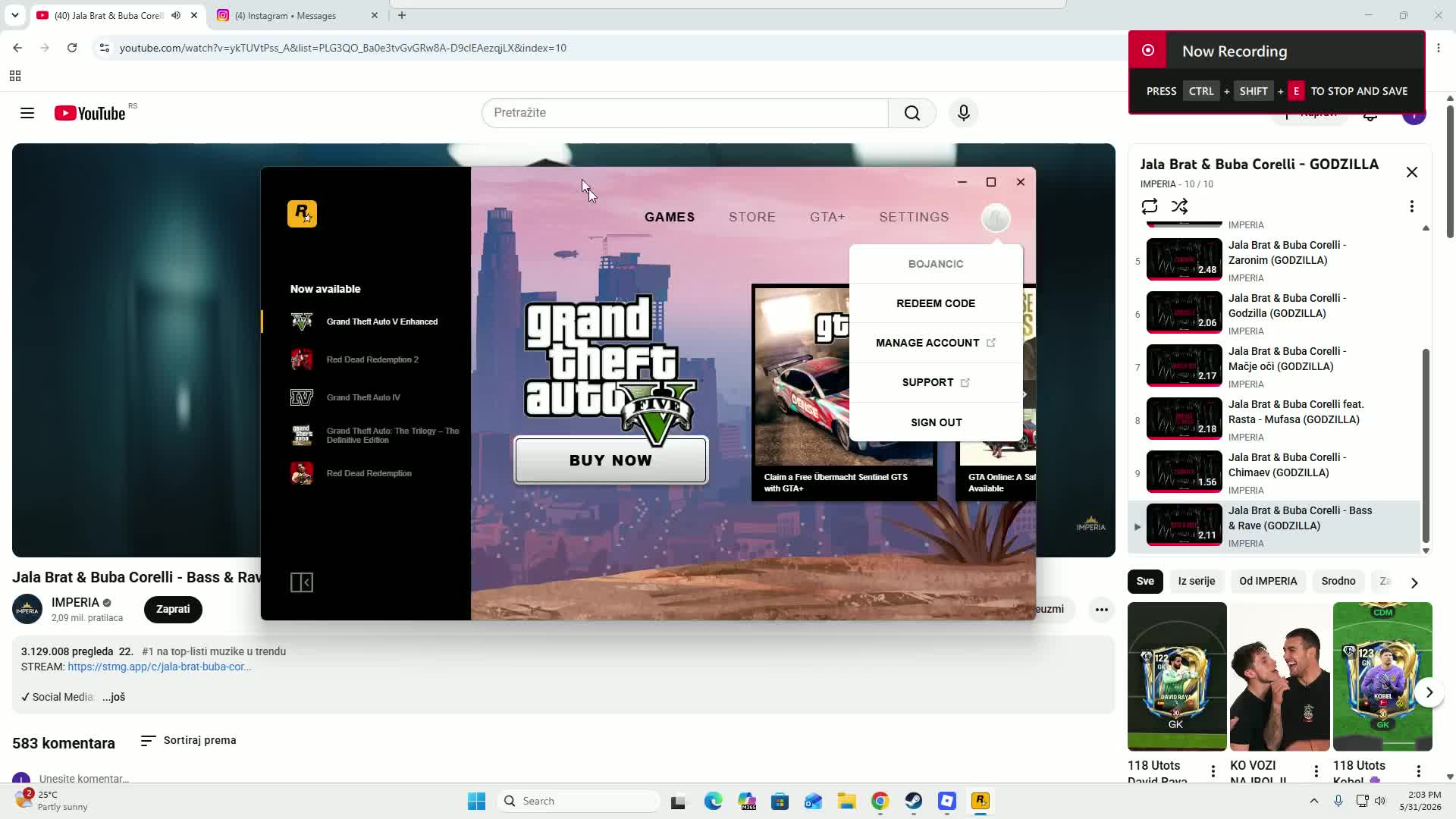
Task: Open the GTA+ tab
Action: [x=827, y=217]
